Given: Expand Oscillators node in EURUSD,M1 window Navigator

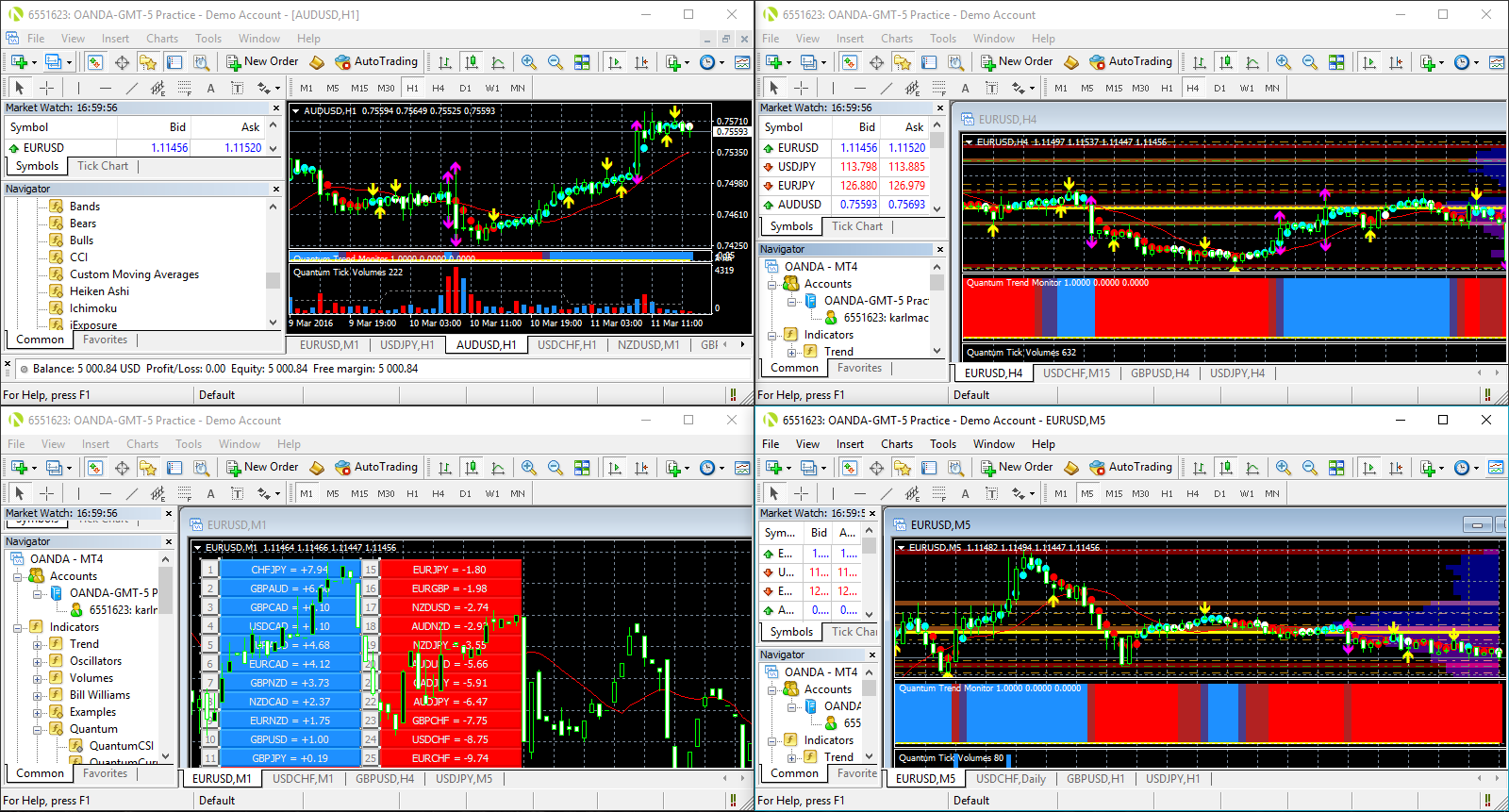Looking at the screenshot, I should tap(38, 661).
